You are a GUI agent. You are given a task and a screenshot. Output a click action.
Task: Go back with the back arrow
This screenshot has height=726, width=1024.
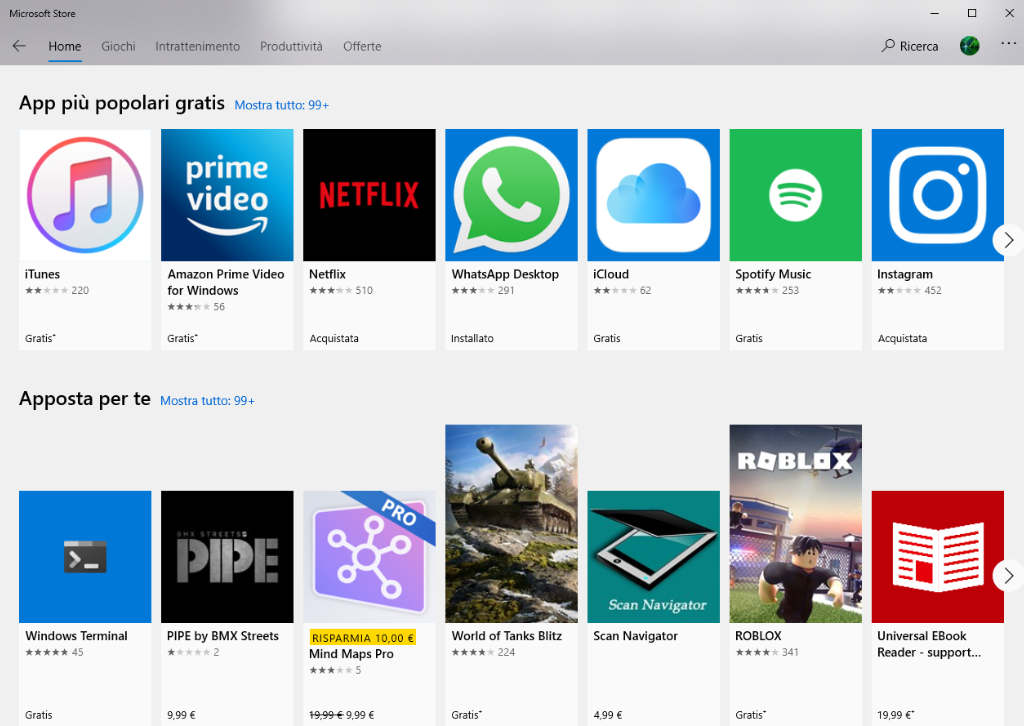[x=19, y=46]
